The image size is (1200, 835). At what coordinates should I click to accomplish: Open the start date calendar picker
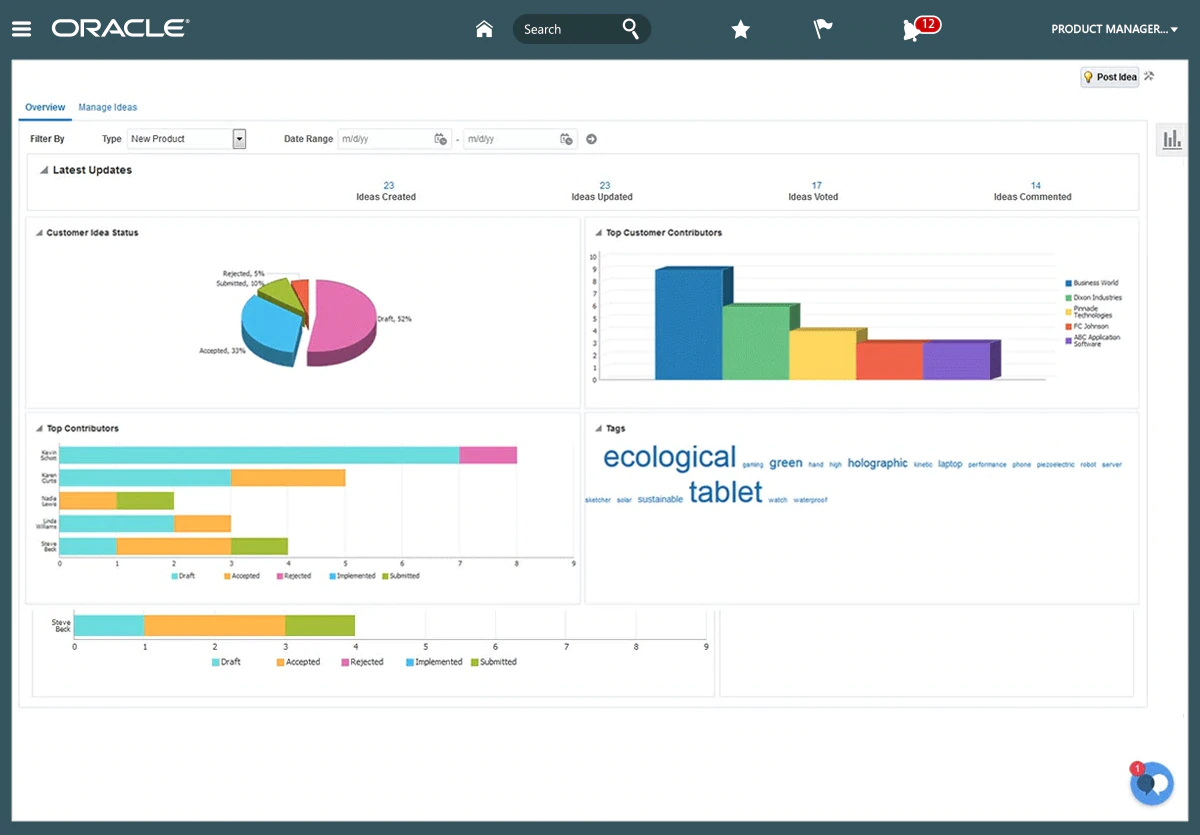440,139
